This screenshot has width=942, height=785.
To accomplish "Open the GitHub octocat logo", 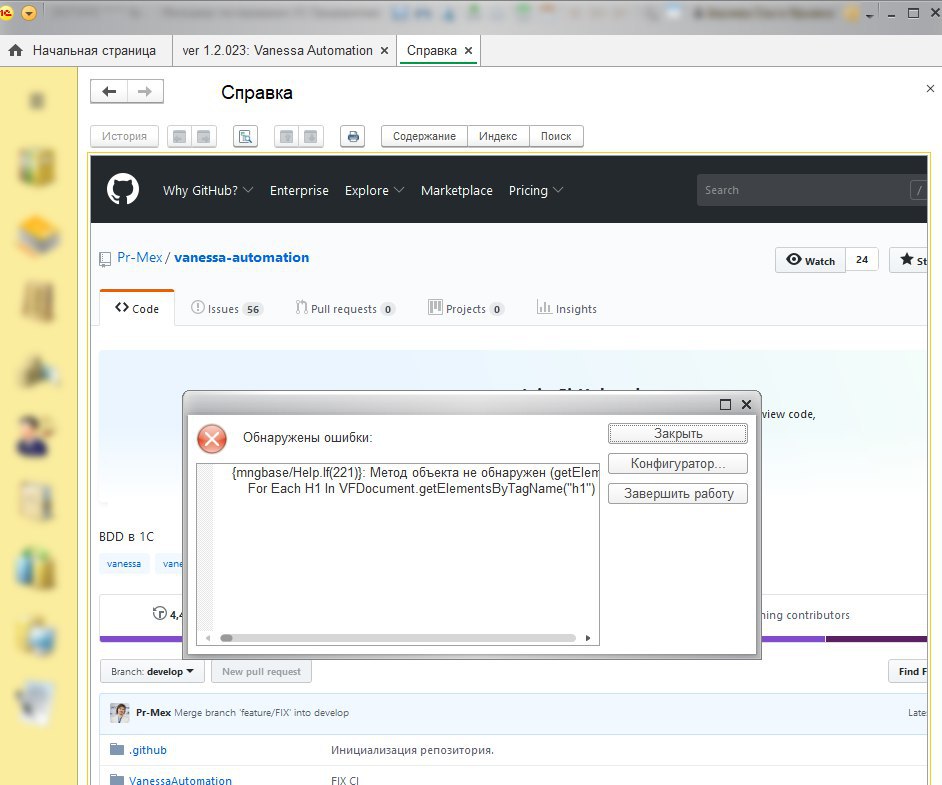I will click(x=123, y=190).
